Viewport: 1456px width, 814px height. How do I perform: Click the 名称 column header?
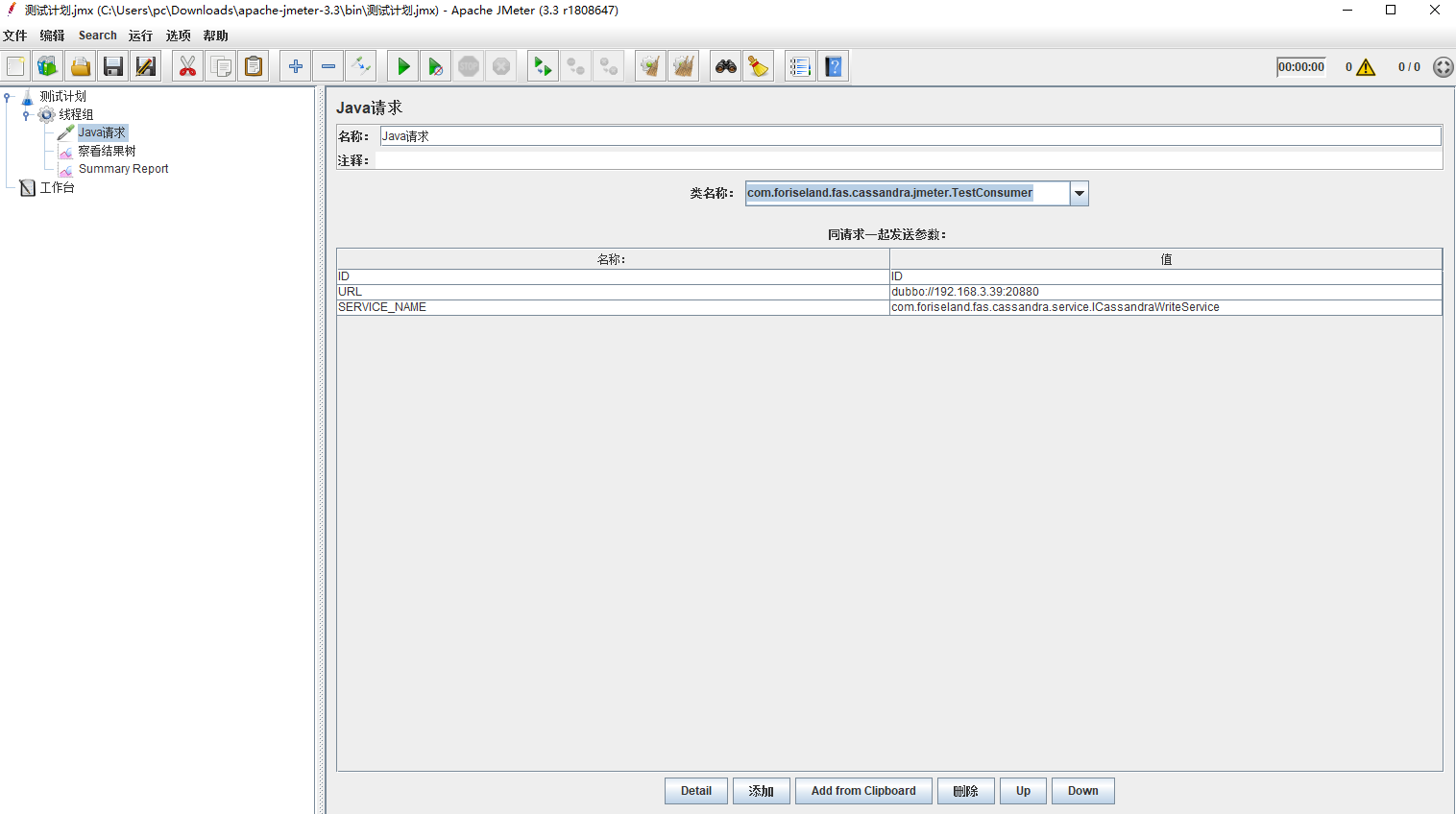click(x=613, y=259)
